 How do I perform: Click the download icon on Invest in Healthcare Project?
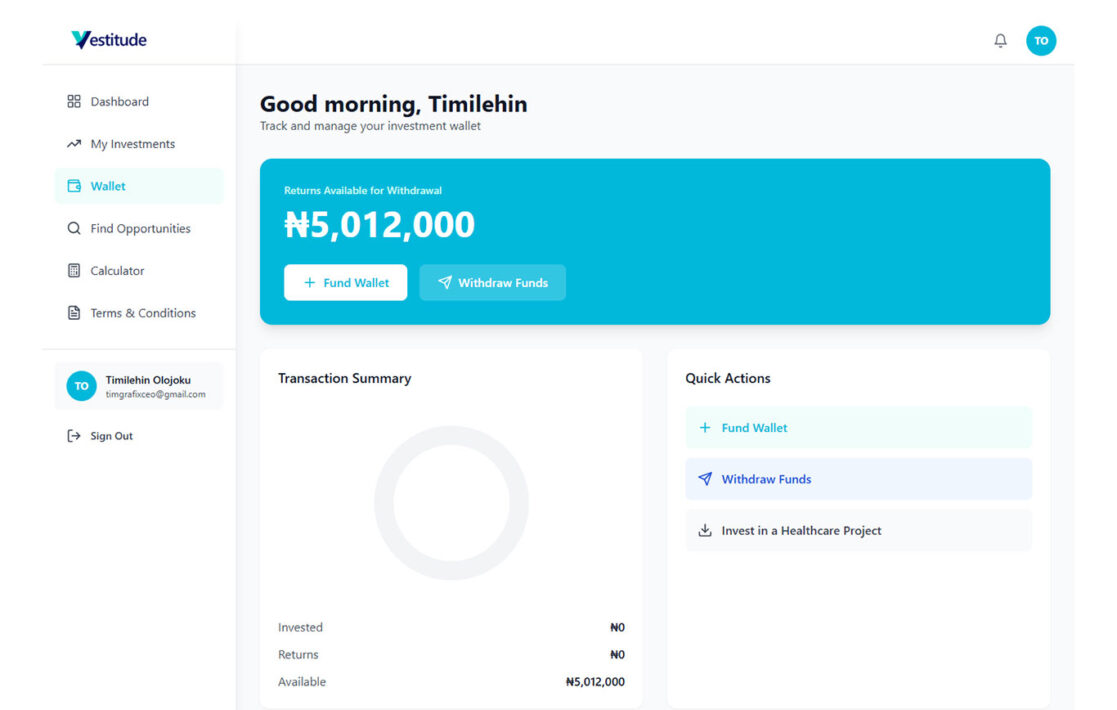coord(704,530)
